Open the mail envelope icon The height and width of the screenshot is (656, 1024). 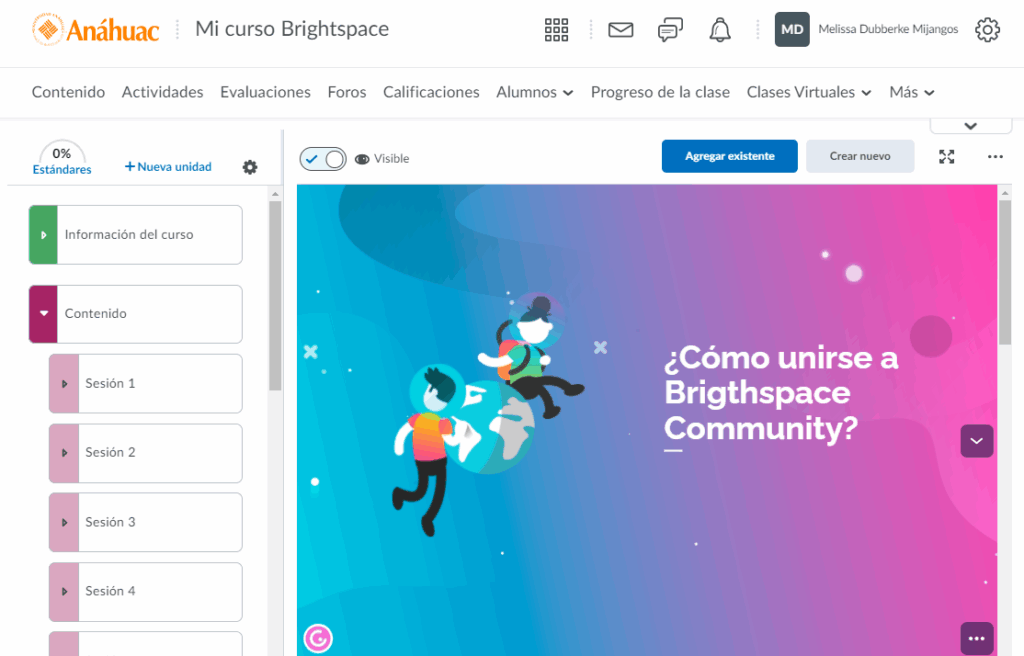621,30
